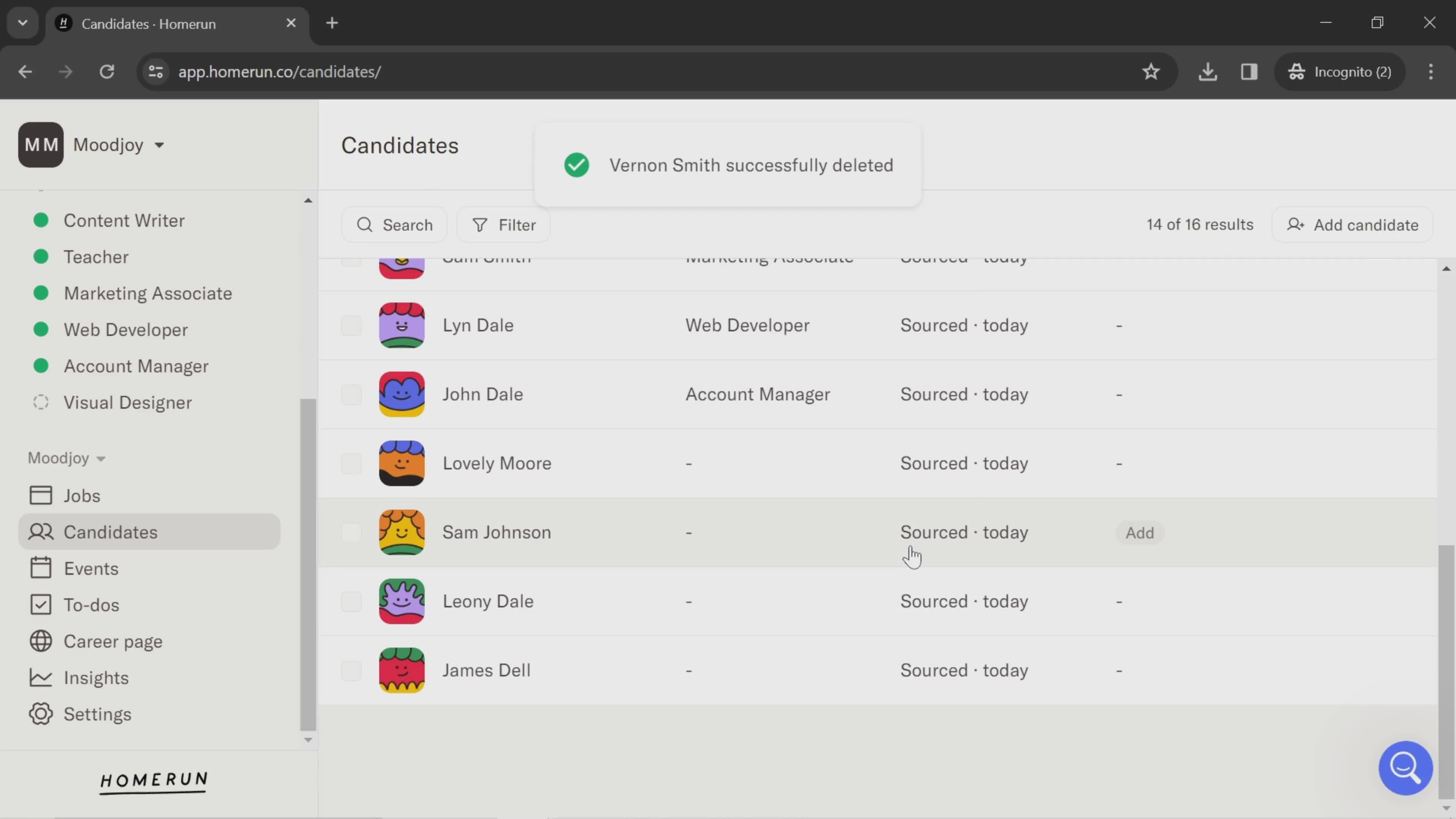
Task: Open browser downloads
Action: pyautogui.click(x=1208, y=72)
